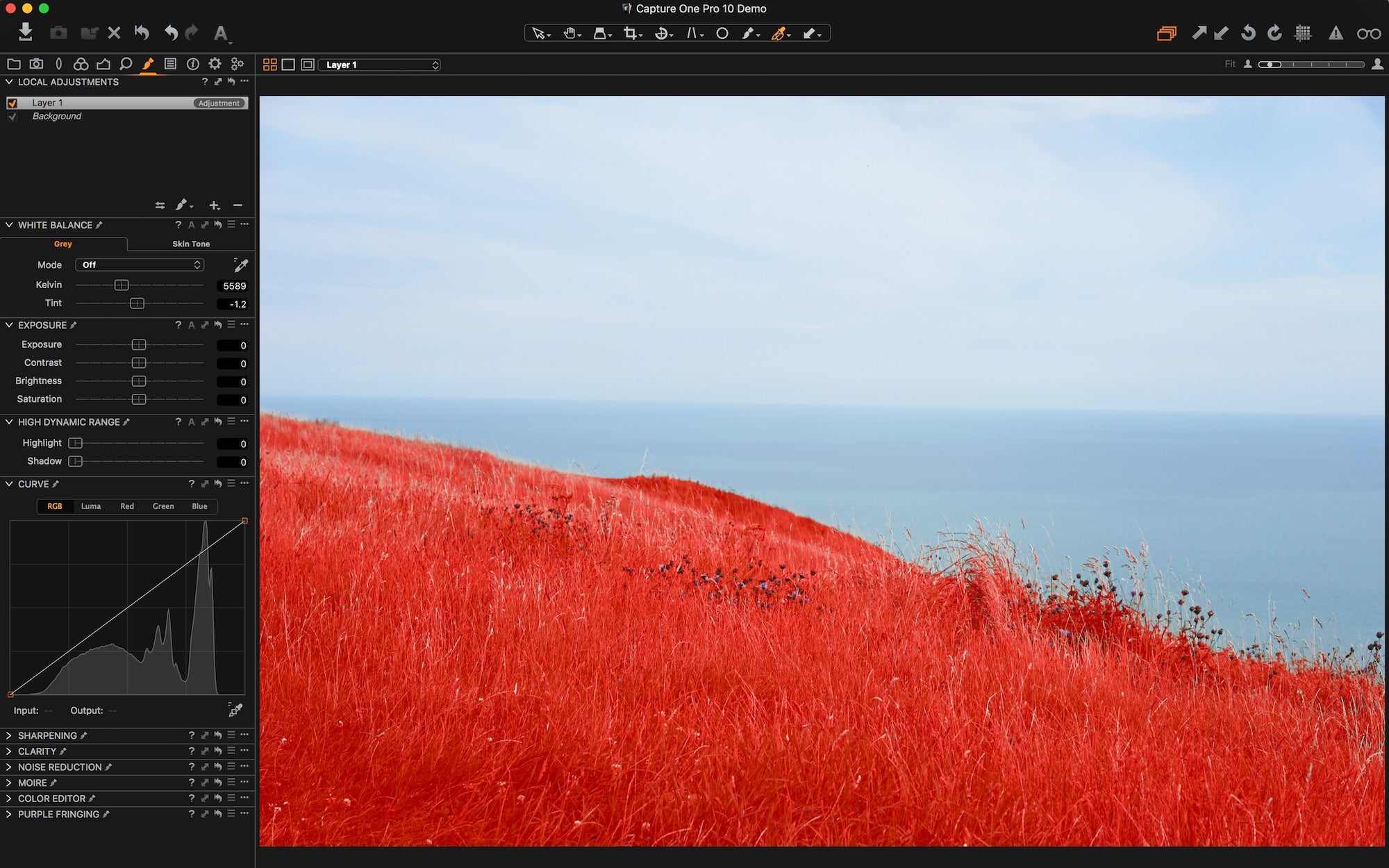
Task: Click the Copy Adjustments up-arrow icon
Action: coord(1199,33)
